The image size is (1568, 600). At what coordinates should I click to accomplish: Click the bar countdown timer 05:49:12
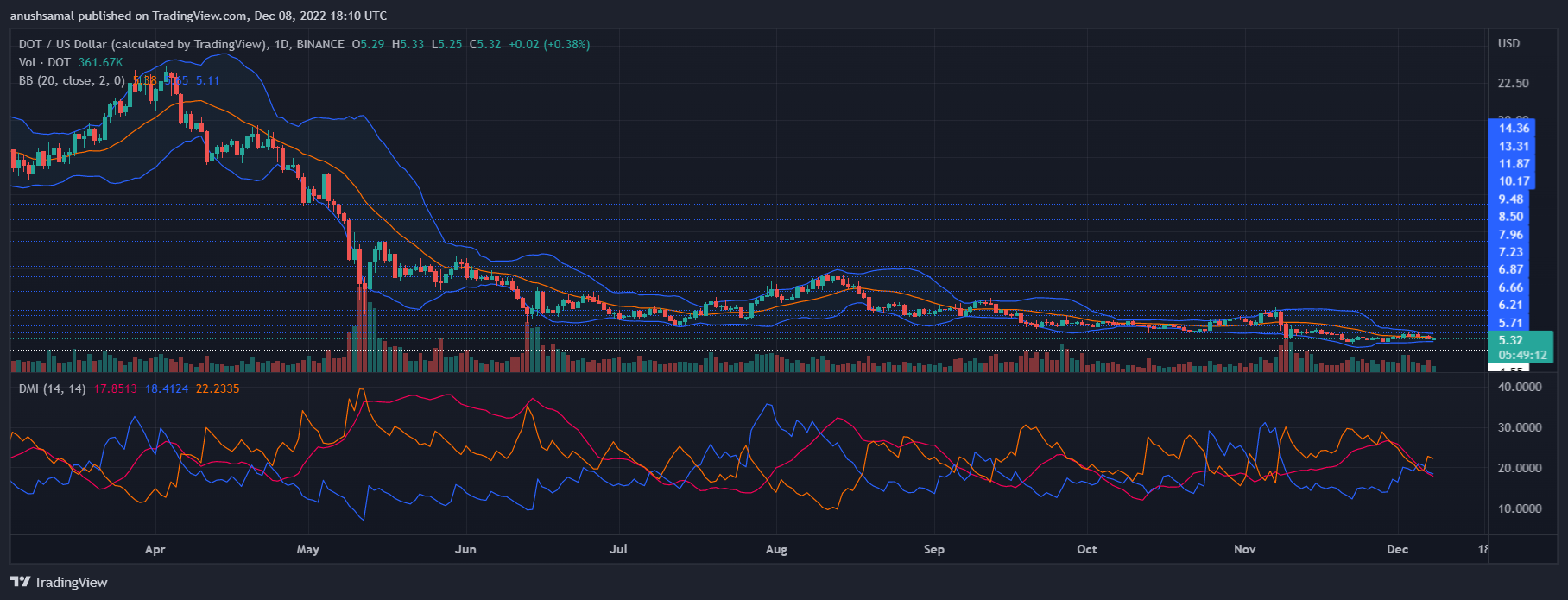pos(1521,355)
